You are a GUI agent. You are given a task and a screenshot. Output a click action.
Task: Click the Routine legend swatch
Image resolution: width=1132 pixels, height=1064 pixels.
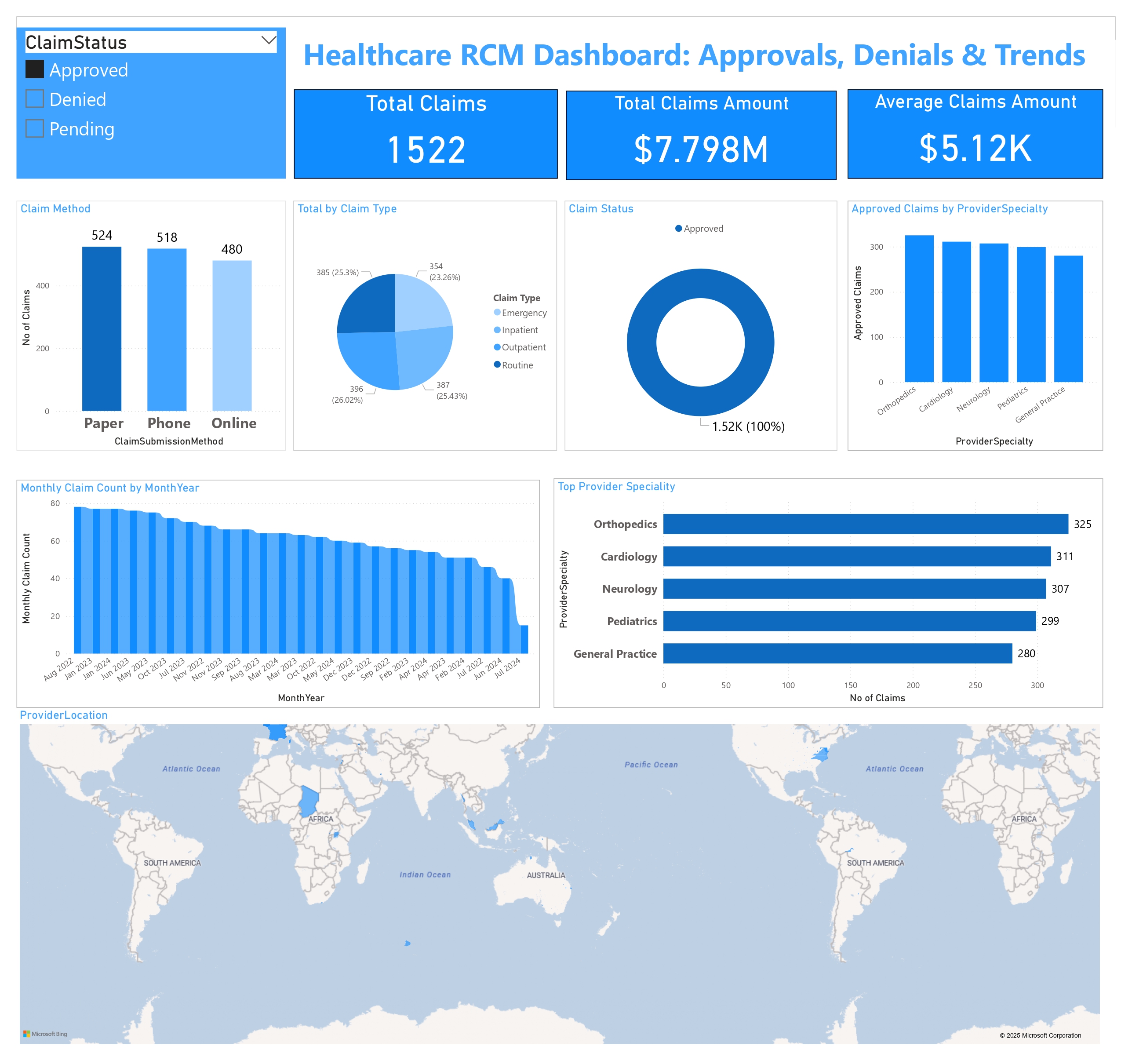497,364
